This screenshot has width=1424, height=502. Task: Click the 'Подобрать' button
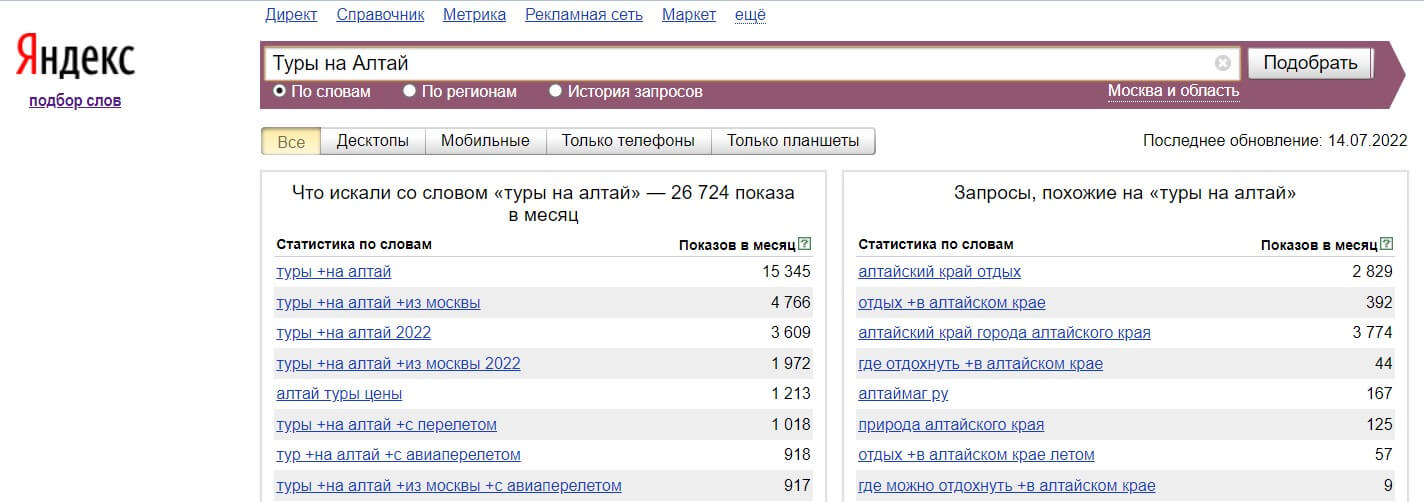click(x=1310, y=63)
